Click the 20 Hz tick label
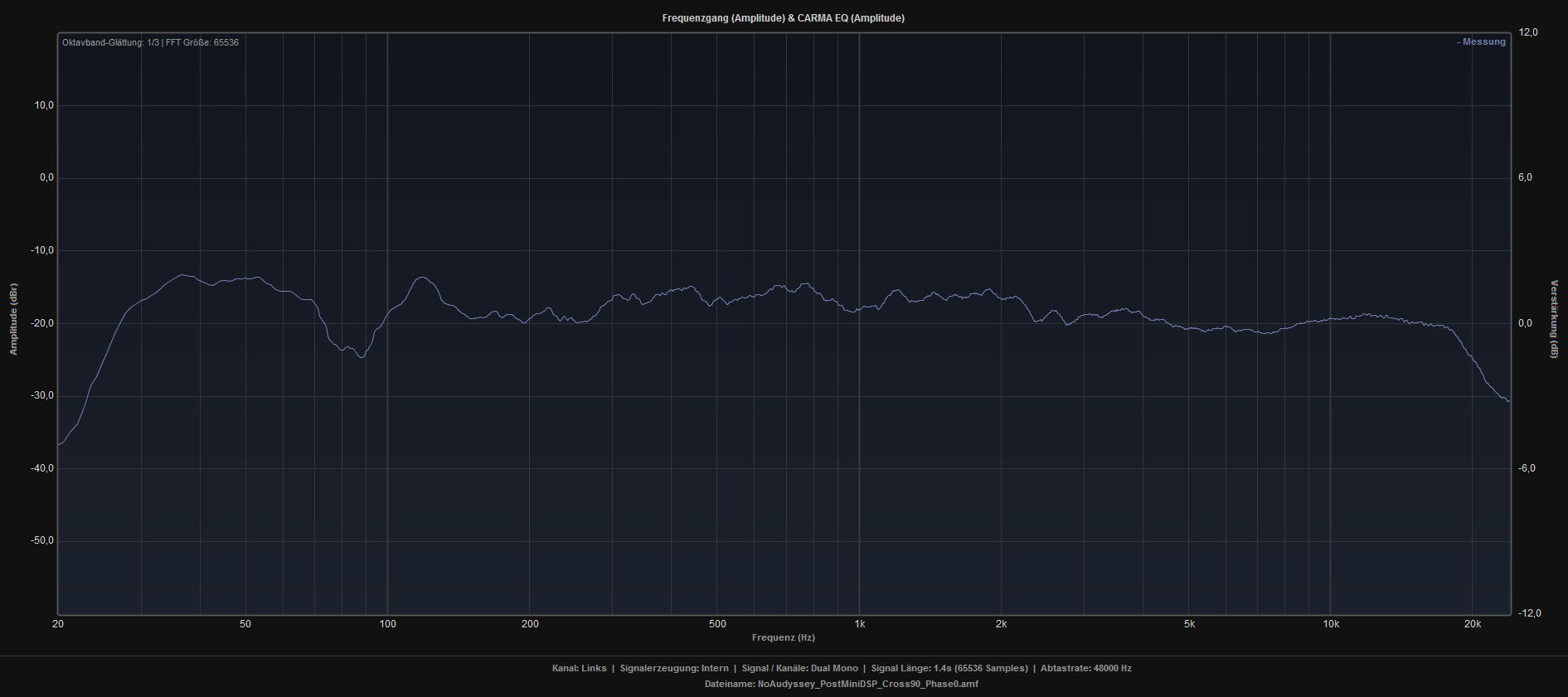The height and width of the screenshot is (697, 1568). [x=58, y=624]
